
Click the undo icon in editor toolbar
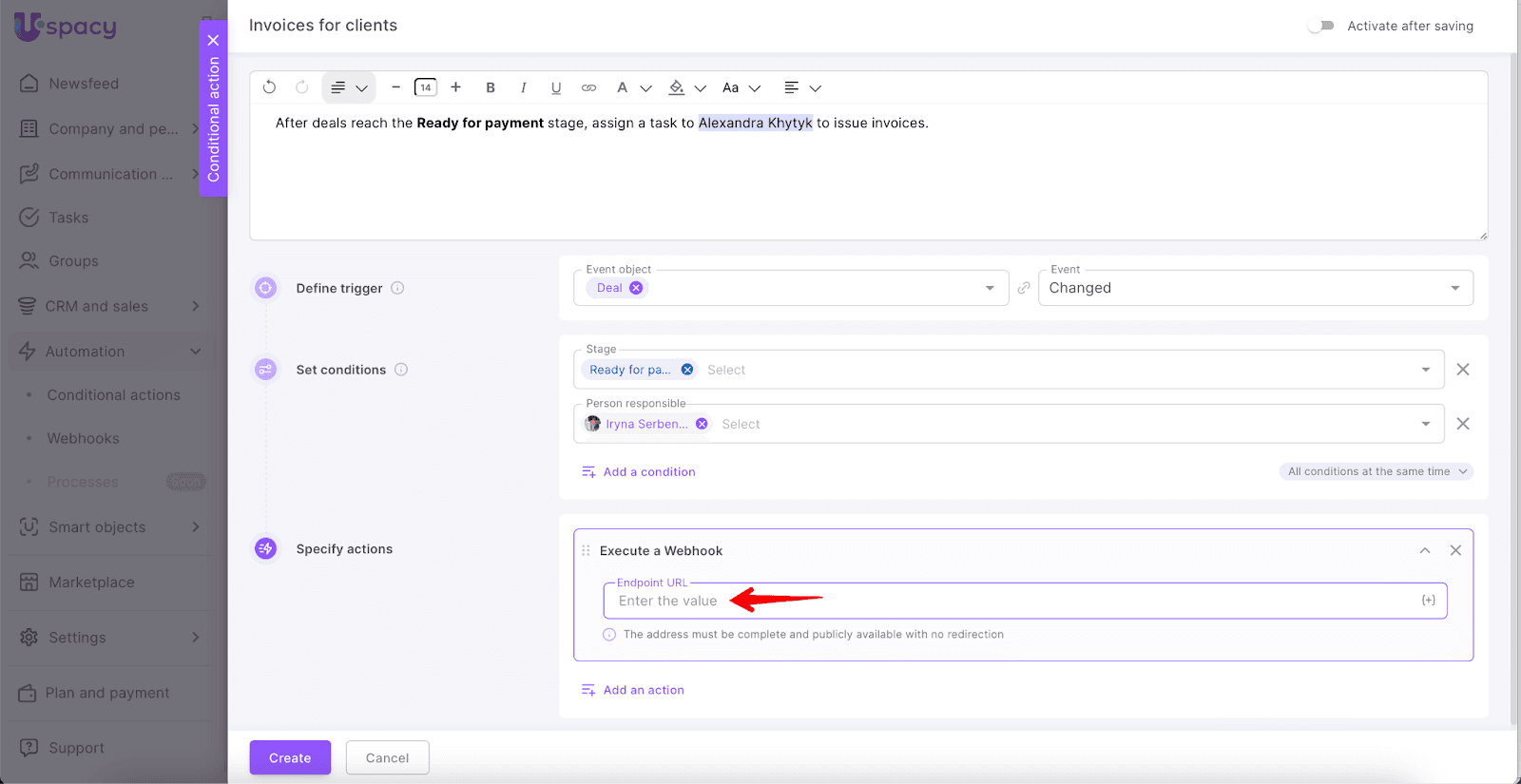pyautogui.click(x=269, y=87)
